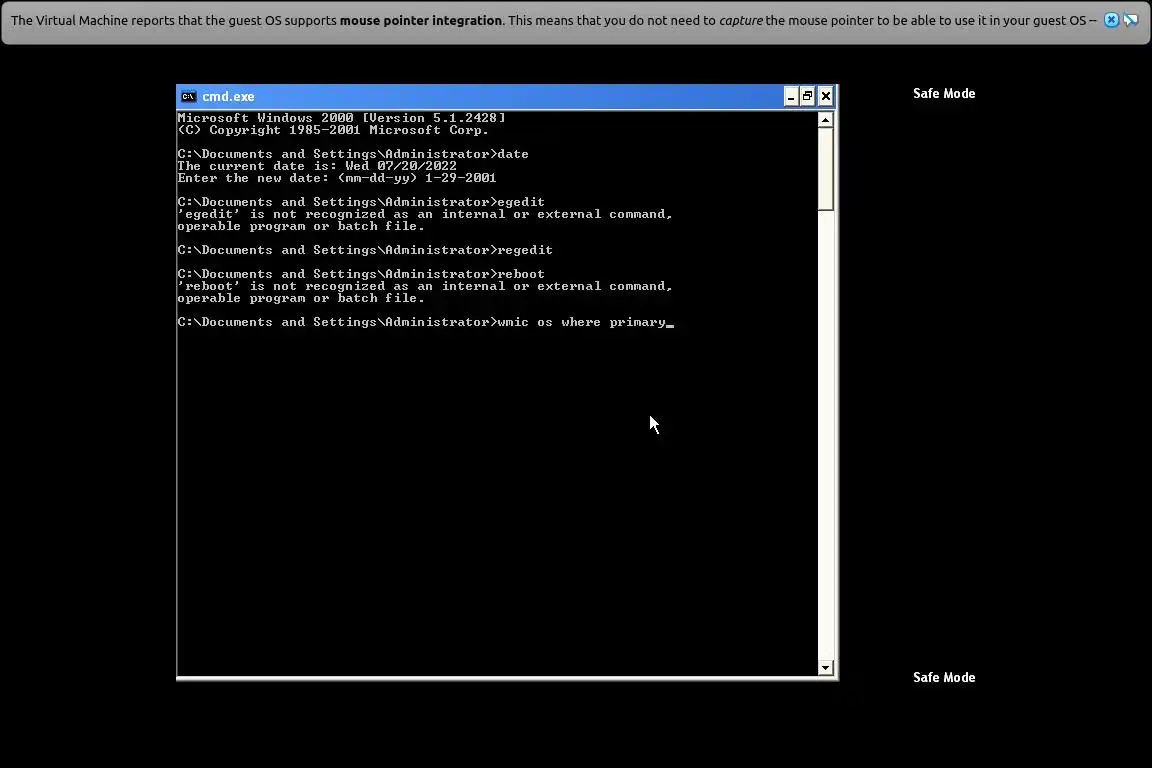Click the 'mouse pointer integration' notification text
The height and width of the screenshot is (768, 1152).
420,21
